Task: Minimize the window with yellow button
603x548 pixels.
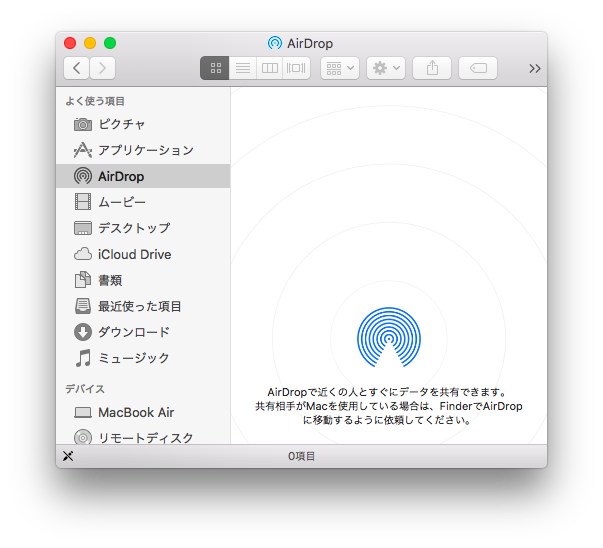Action: click(x=90, y=43)
